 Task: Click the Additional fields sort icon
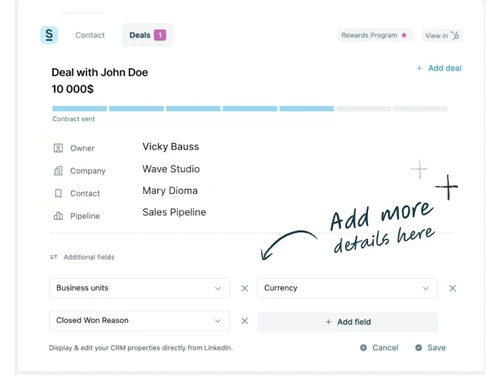tap(54, 257)
